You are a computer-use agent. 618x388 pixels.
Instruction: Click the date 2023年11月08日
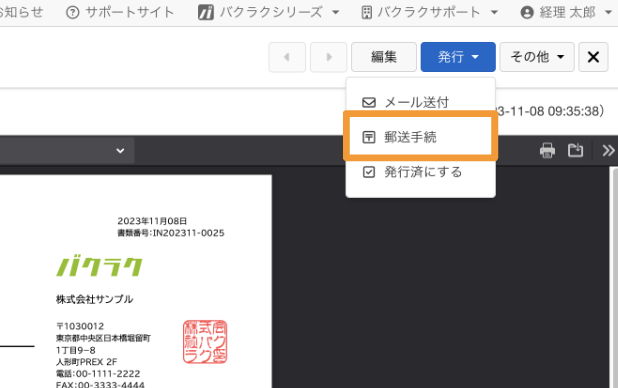(x=152, y=221)
